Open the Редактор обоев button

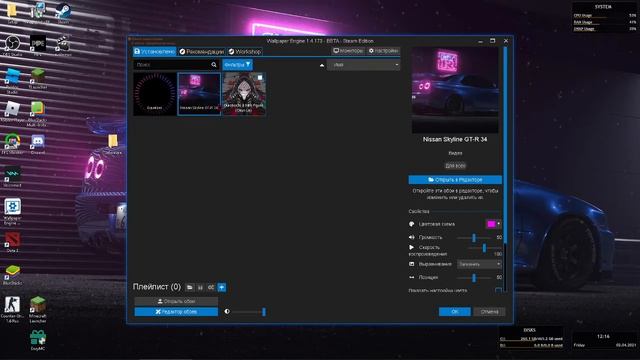pos(176,312)
